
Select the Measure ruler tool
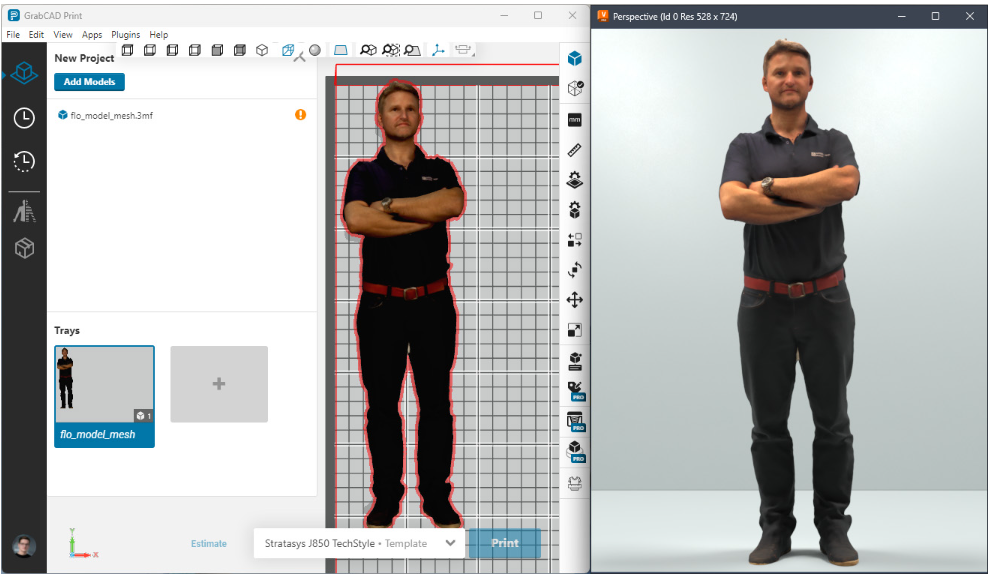575,149
